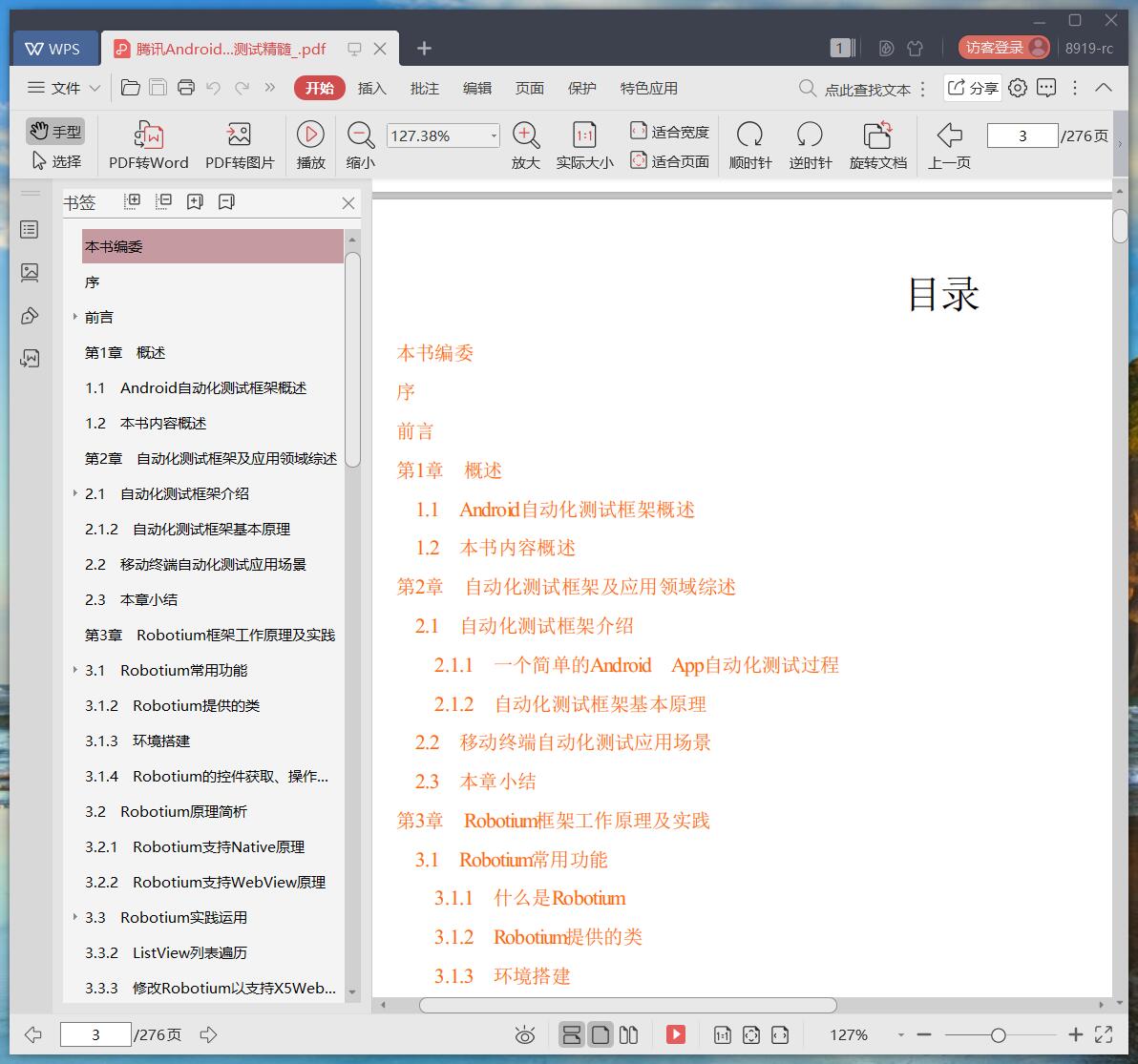
Task: Add a new document tab
Action: (425, 48)
